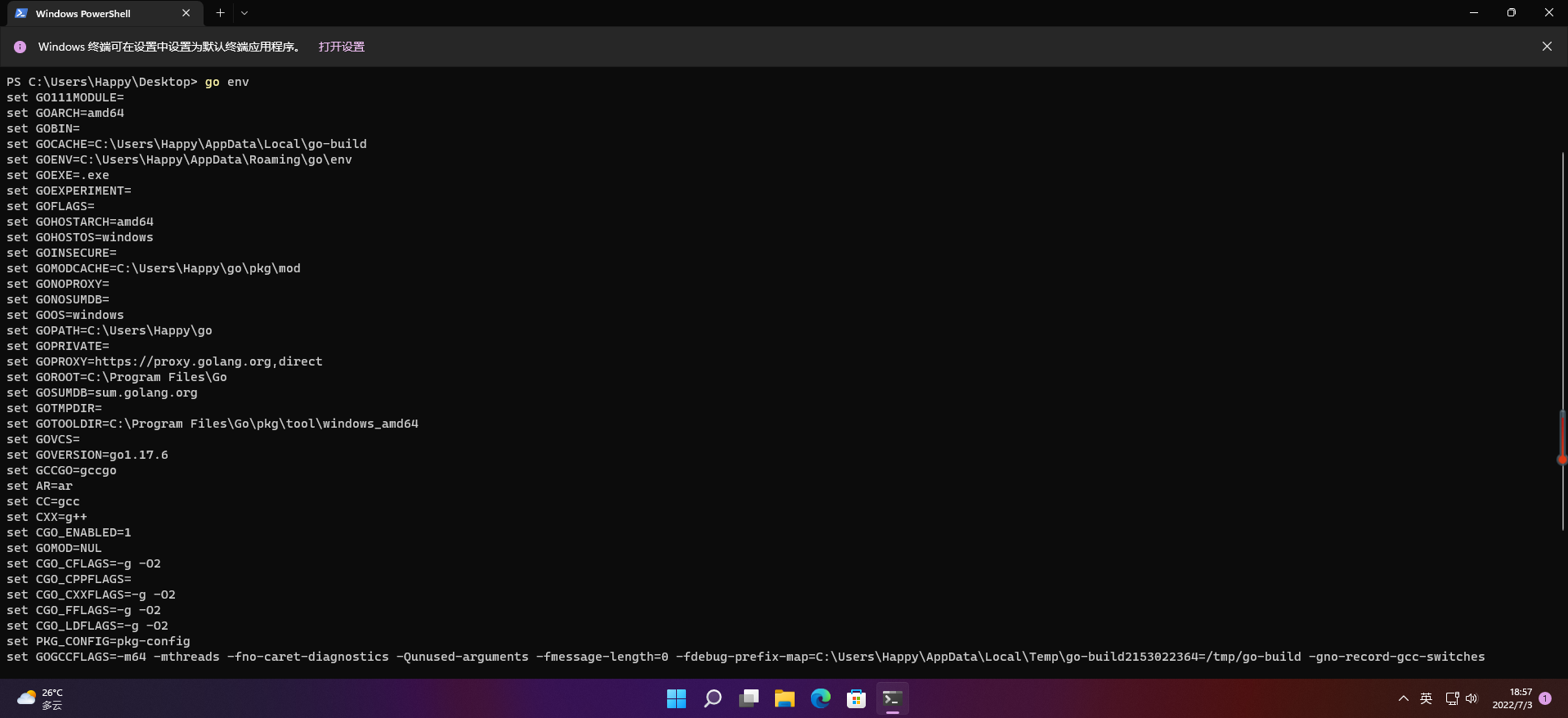Click the PKG_CONFIG=pkg-config line
The width and height of the screenshot is (1568, 718).
point(98,641)
